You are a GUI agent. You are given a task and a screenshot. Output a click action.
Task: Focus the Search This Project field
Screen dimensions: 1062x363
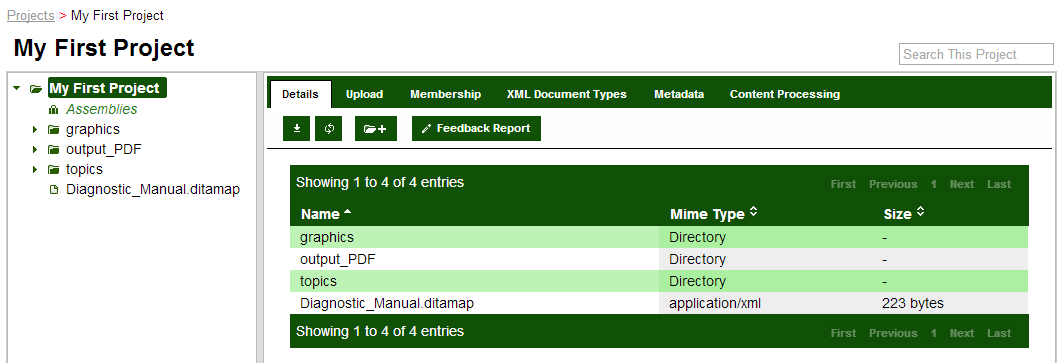pyautogui.click(x=976, y=54)
